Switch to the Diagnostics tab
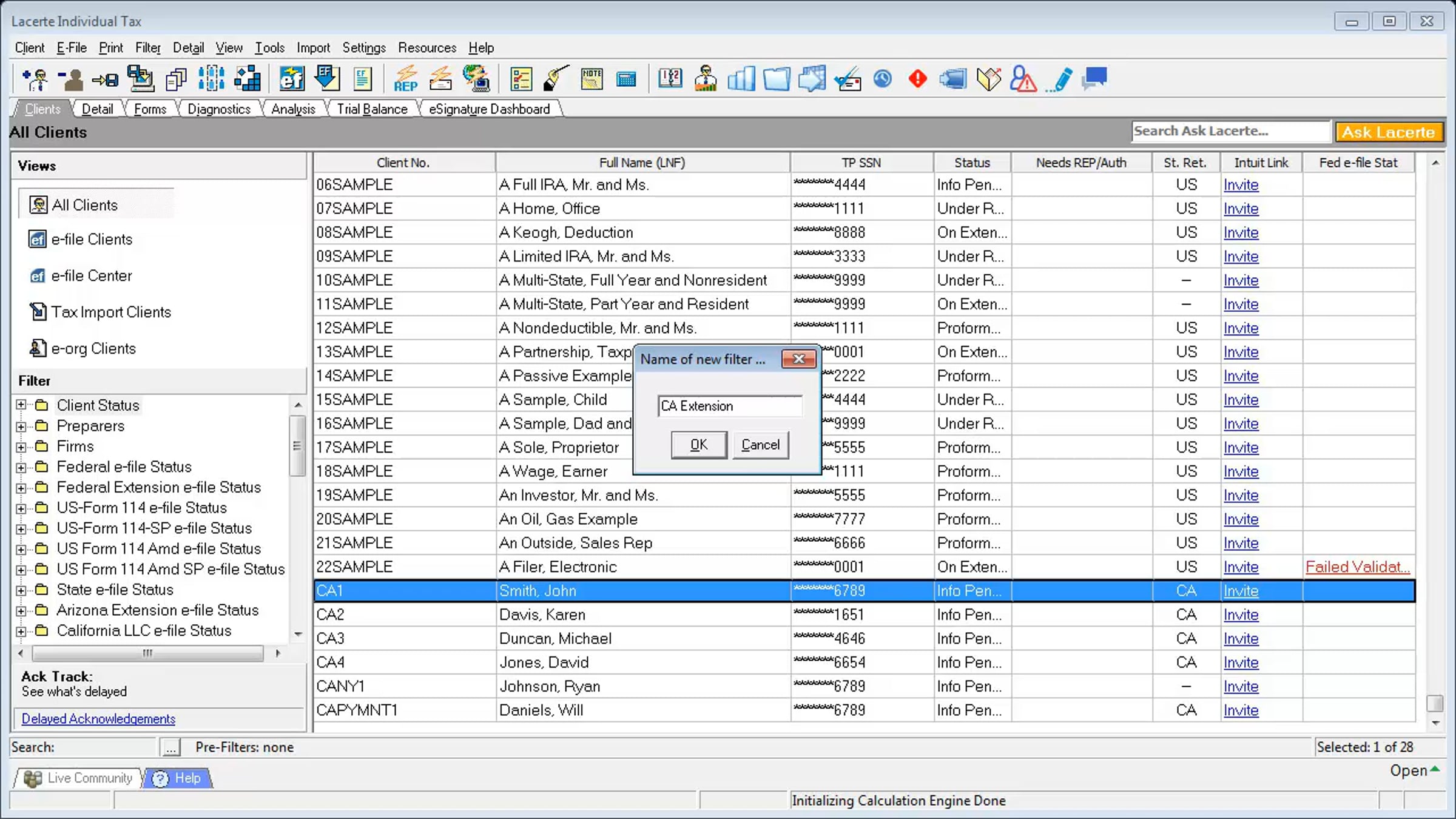Image resolution: width=1456 pixels, height=819 pixels. (219, 109)
